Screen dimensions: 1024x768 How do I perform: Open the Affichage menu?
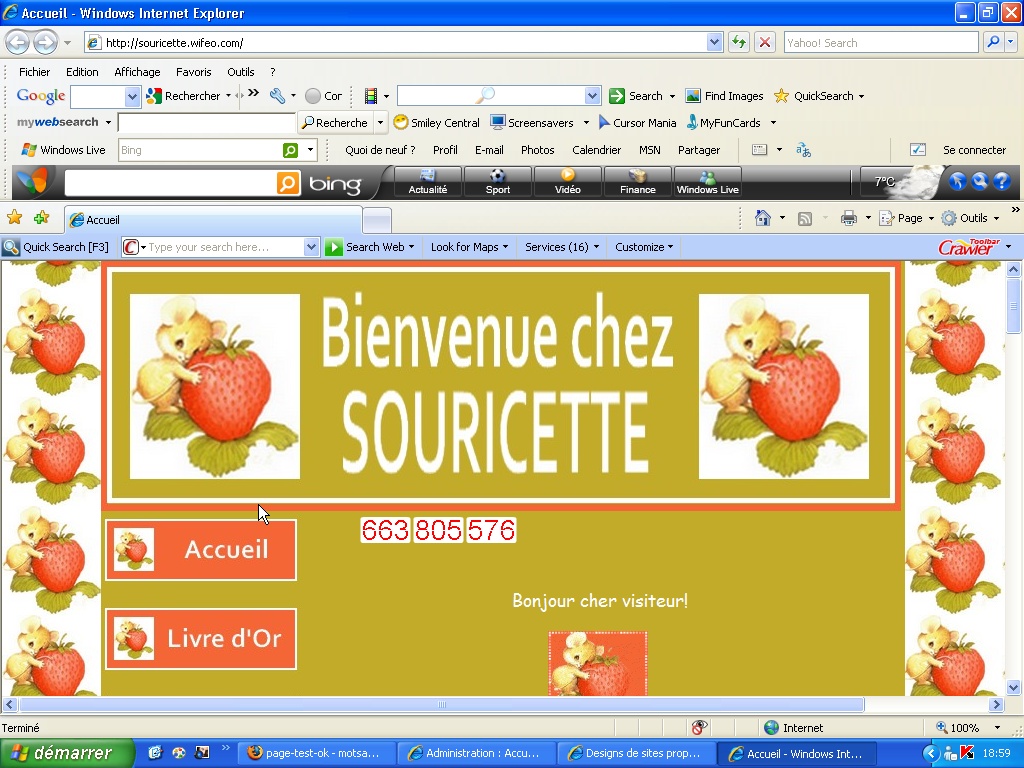click(137, 72)
